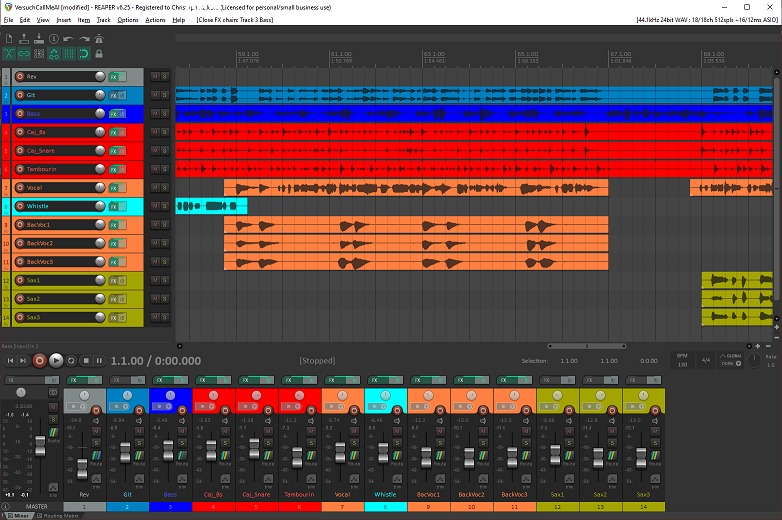
Task: Toggle item grouping link icon
Action: [x=23, y=53]
